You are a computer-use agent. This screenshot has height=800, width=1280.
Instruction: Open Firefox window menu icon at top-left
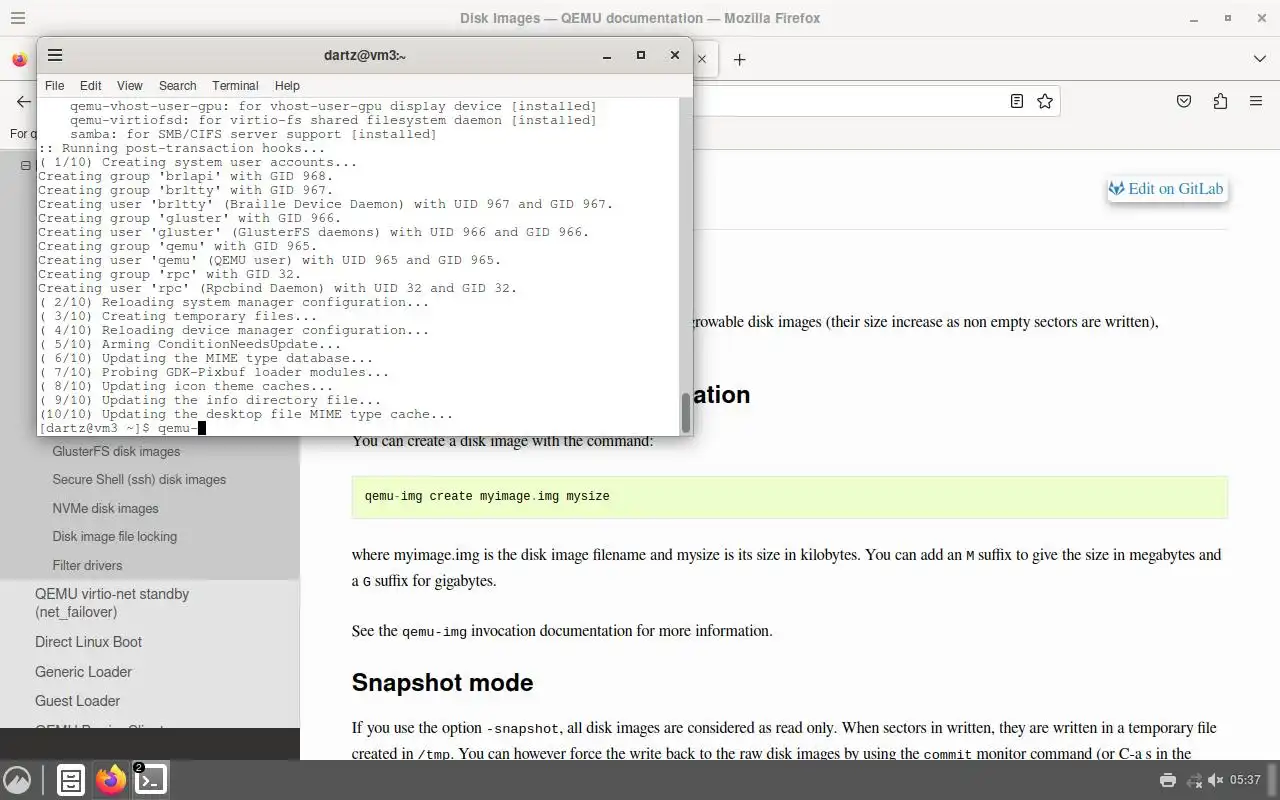pos(17,18)
